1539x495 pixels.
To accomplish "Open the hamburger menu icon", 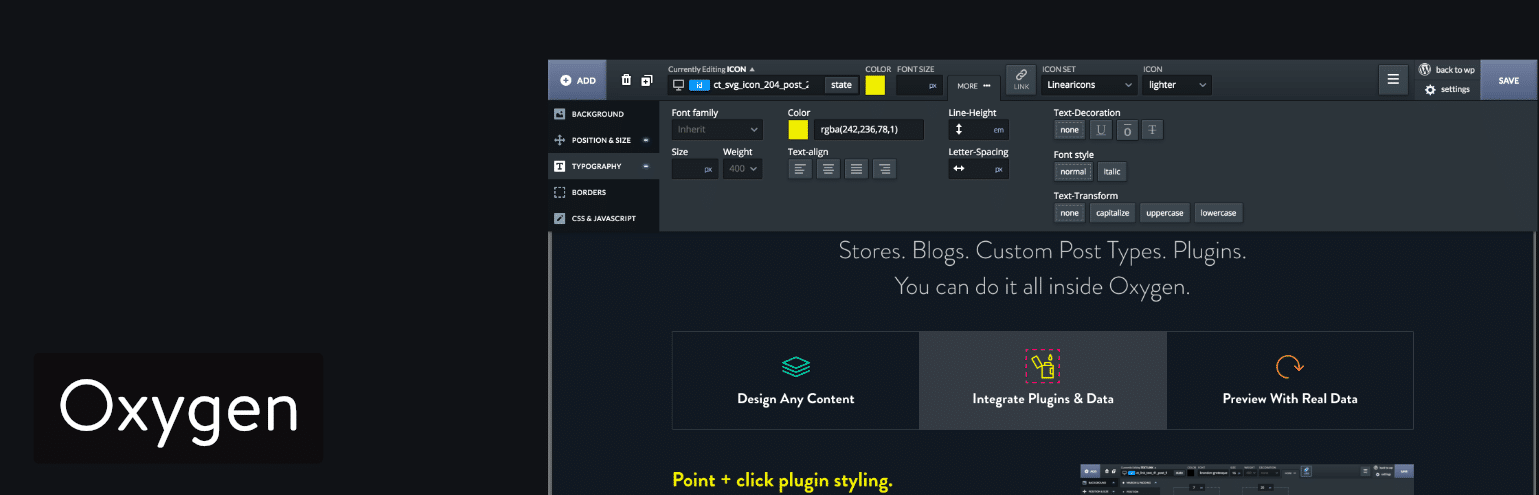I will [x=1391, y=80].
